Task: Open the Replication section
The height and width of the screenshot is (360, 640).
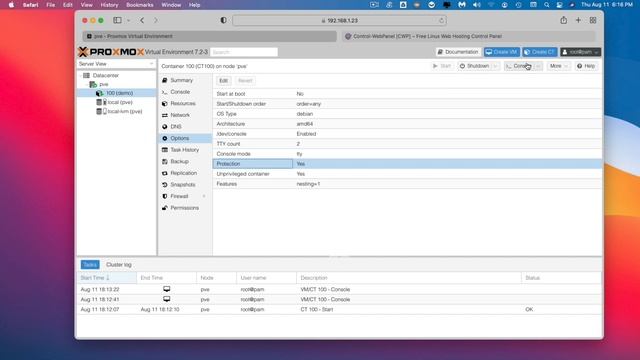Action: (183, 173)
